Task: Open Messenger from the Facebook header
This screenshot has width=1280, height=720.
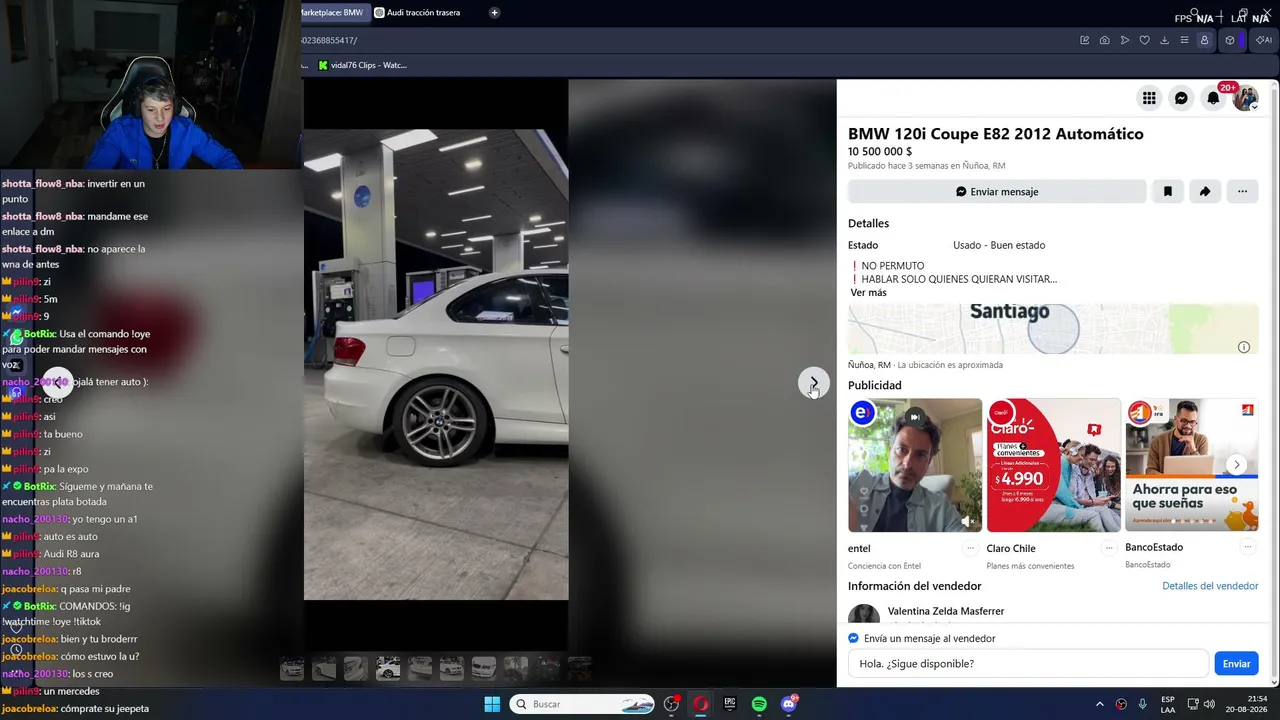Action: pos(1181,98)
